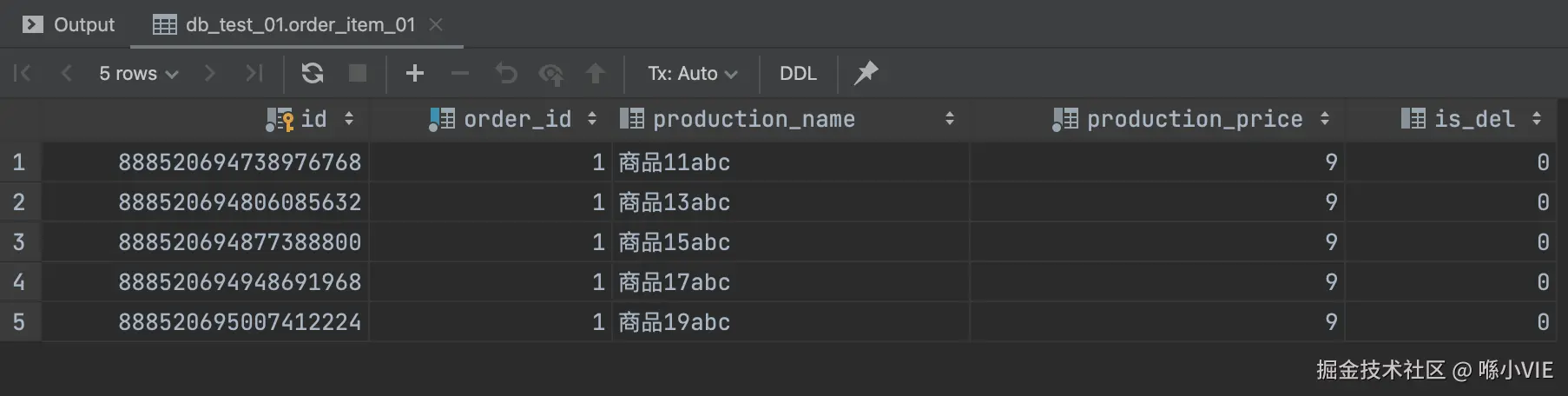1568x396 pixels.
Task: Go to previous page of results
Action: [66, 73]
